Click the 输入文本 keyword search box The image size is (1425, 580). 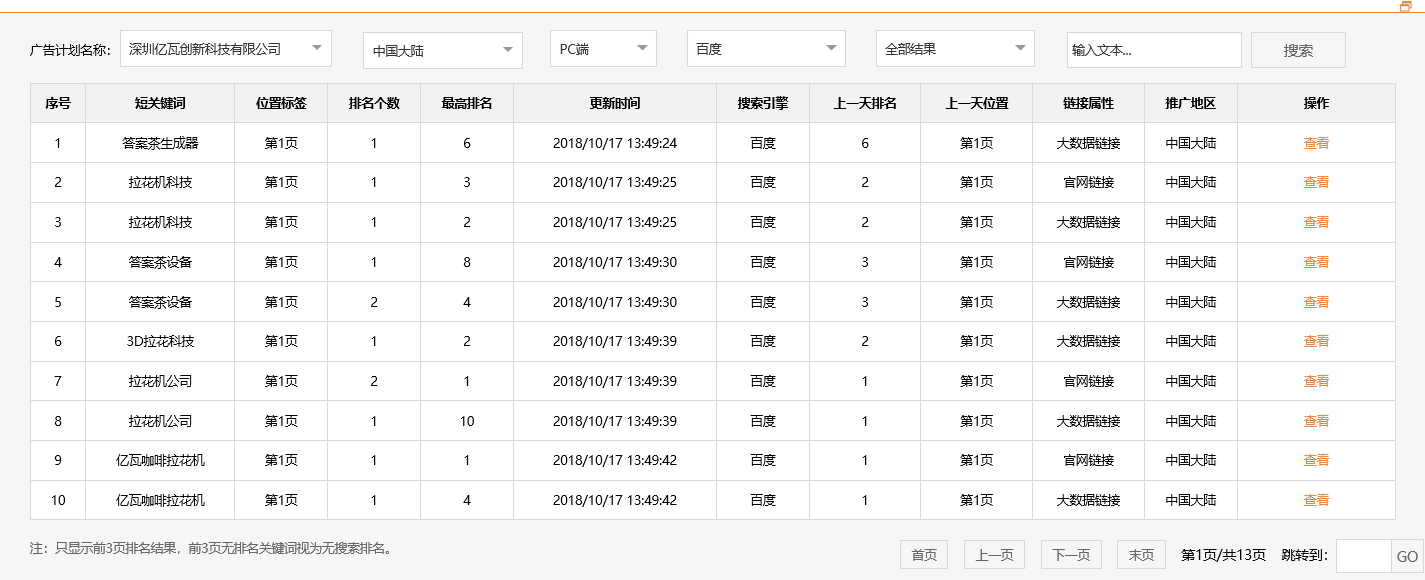(1153, 49)
